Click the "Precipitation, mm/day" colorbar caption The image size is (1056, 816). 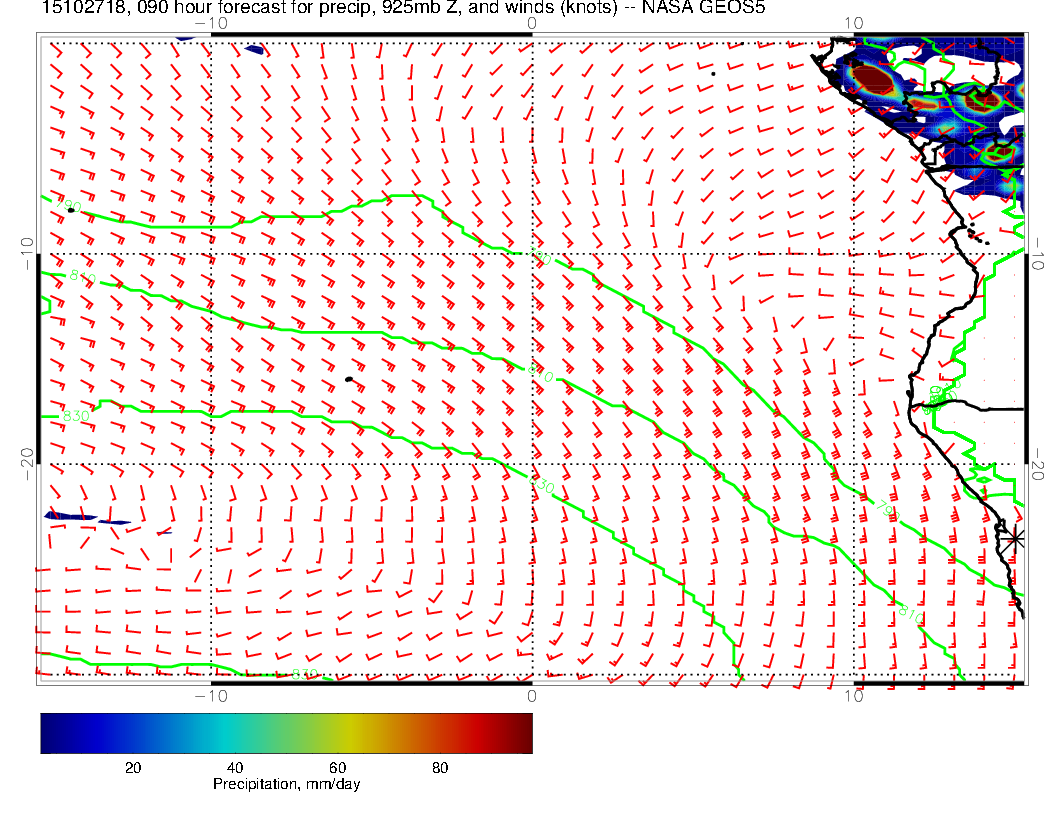(x=287, y=785)
